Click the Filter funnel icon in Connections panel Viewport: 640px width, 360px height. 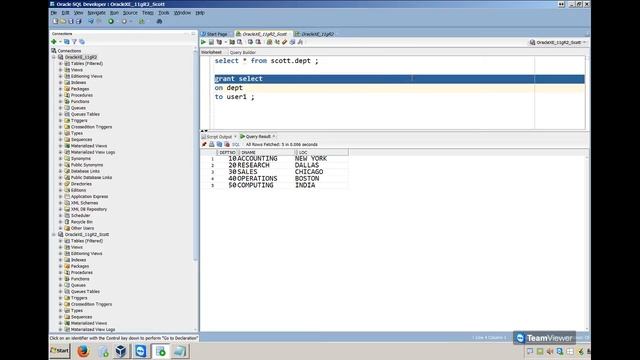click(74, 42)
